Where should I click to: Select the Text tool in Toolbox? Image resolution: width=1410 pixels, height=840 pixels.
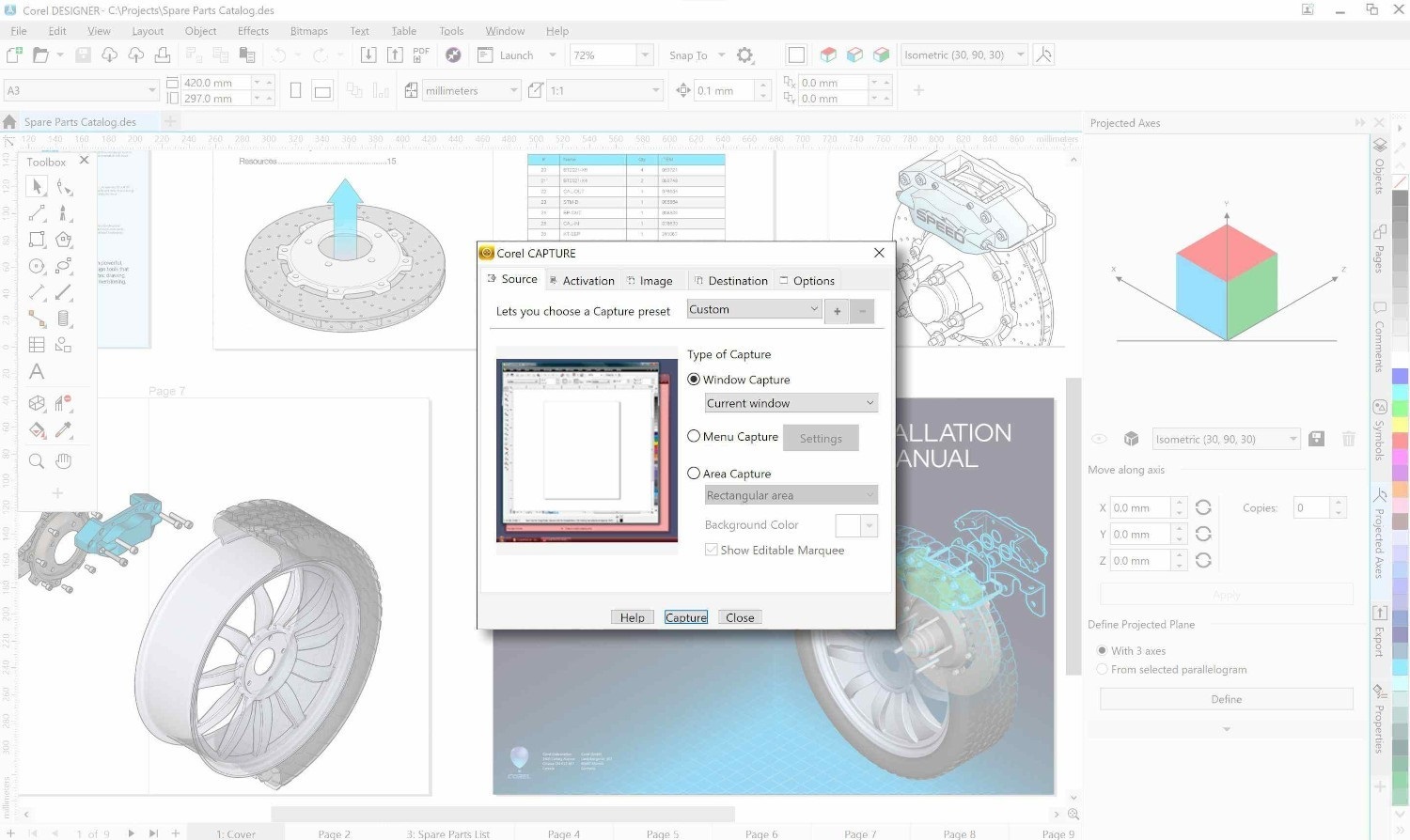pyautogui.click(x=37, y=372)
